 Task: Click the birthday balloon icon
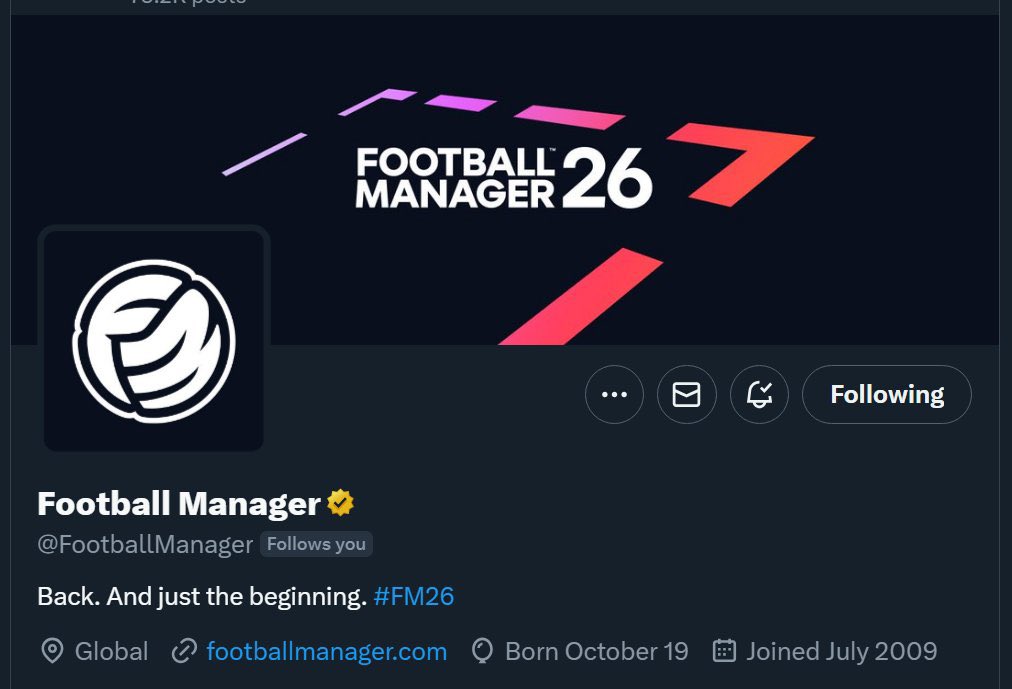tap(482, 651)
